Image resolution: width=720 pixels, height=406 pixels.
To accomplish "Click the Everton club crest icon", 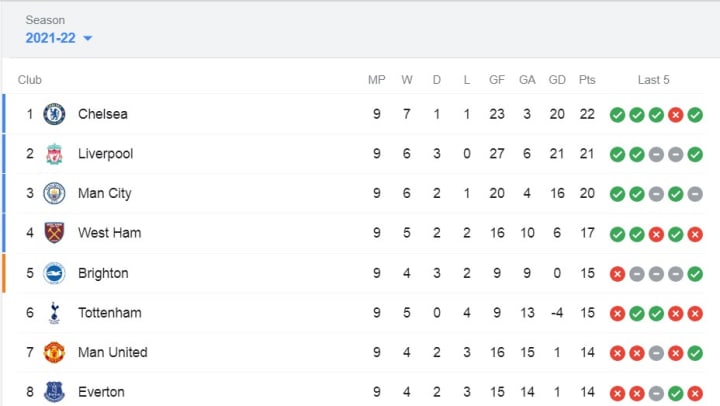I will pyautogui.click(x=54, y=392).
